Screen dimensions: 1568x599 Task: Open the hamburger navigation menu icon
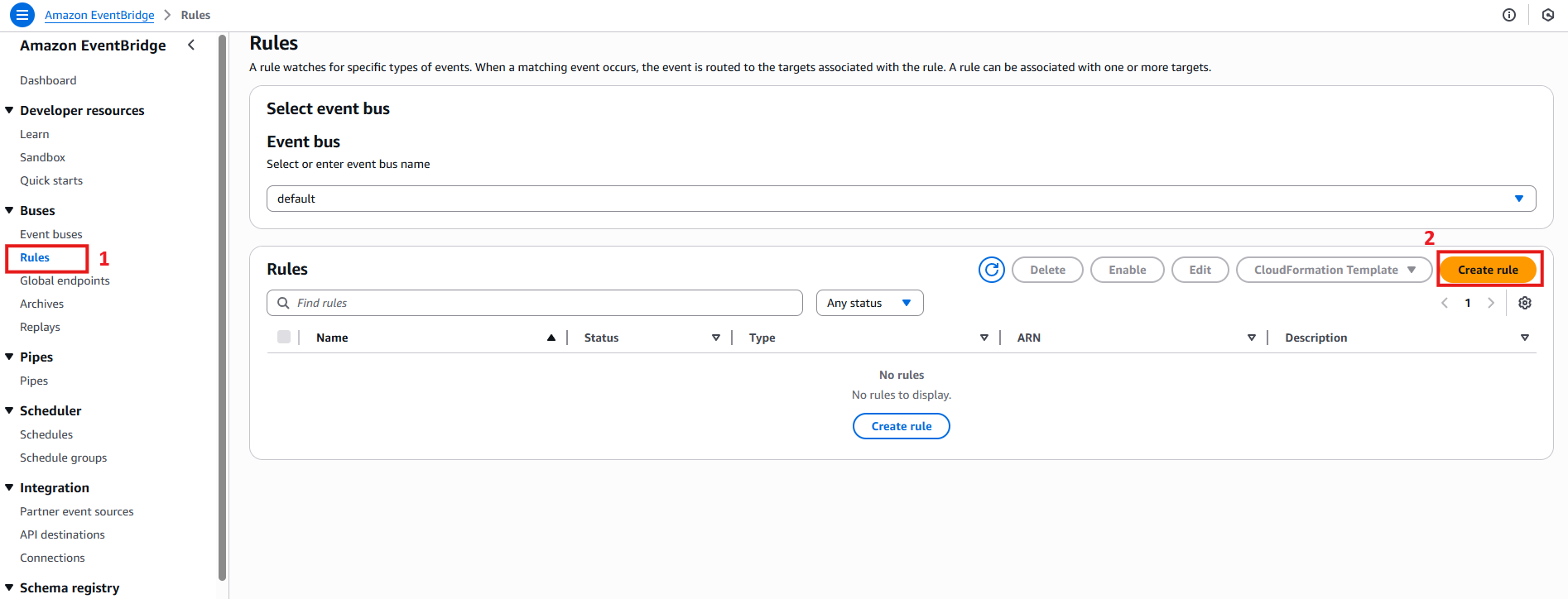22,15
